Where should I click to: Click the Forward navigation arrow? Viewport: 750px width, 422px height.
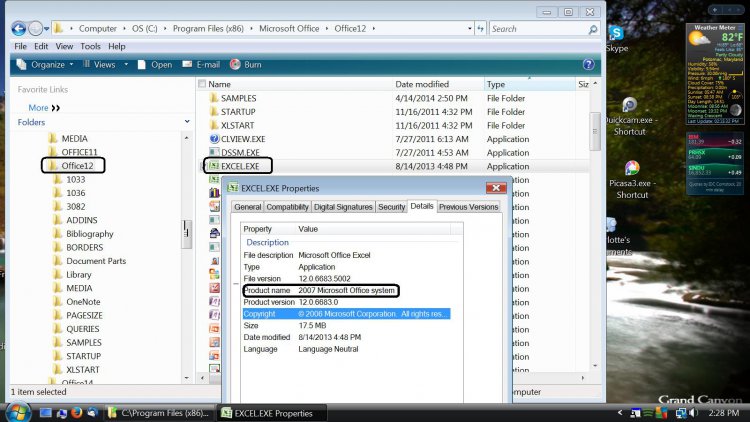click(x=35, y=29)
